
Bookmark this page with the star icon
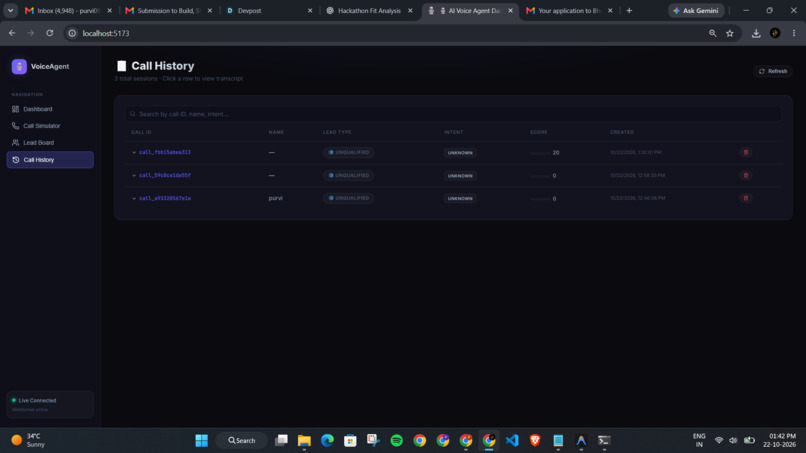point(730,33)
